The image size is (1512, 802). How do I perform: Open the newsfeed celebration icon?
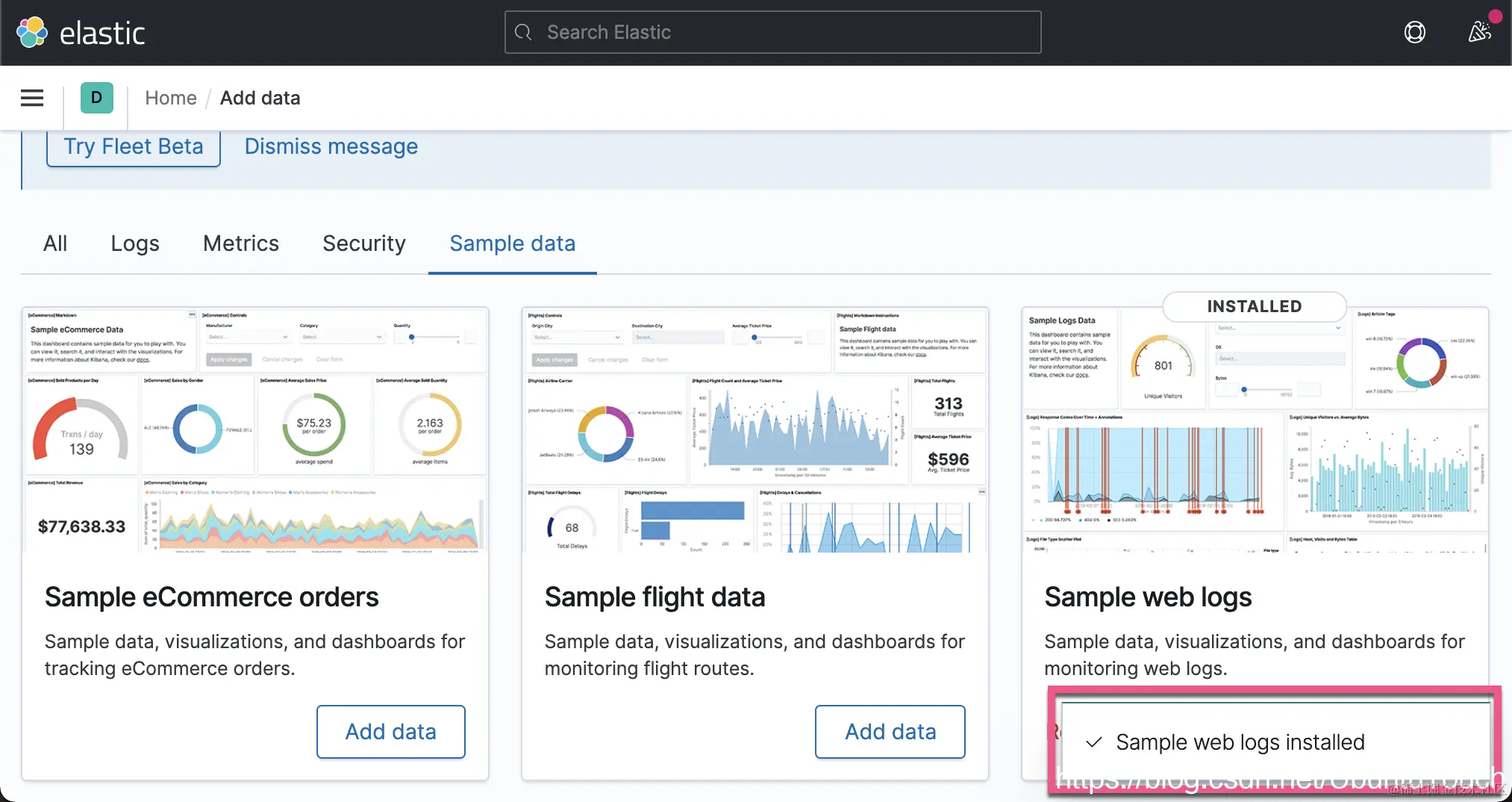click(1480, 31)
